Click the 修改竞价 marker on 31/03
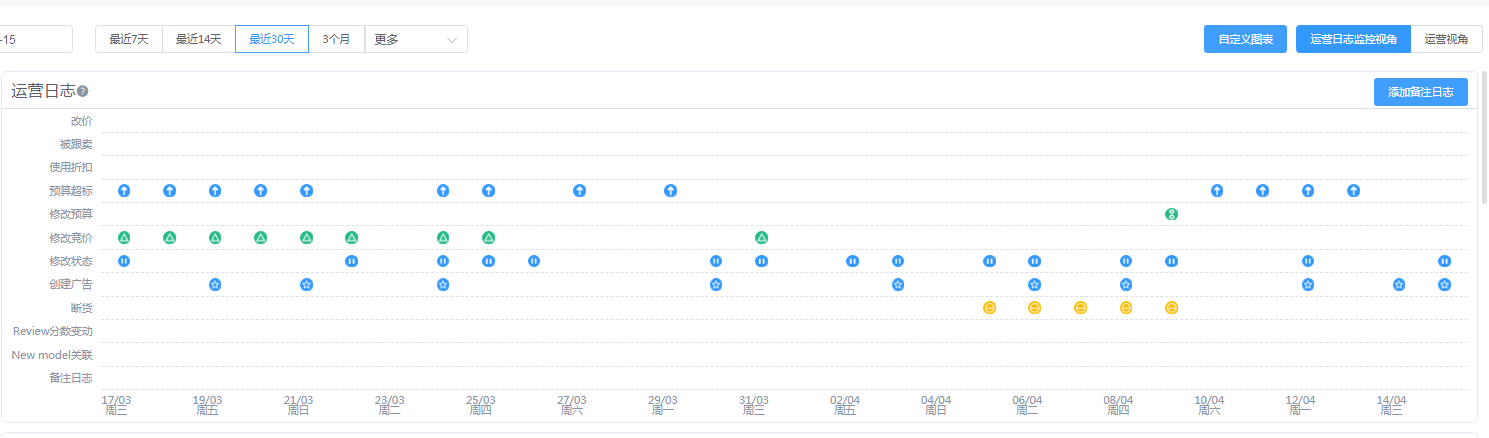Image resolution: width=1489 pixels, height=438 pixels. coord(761,238)
